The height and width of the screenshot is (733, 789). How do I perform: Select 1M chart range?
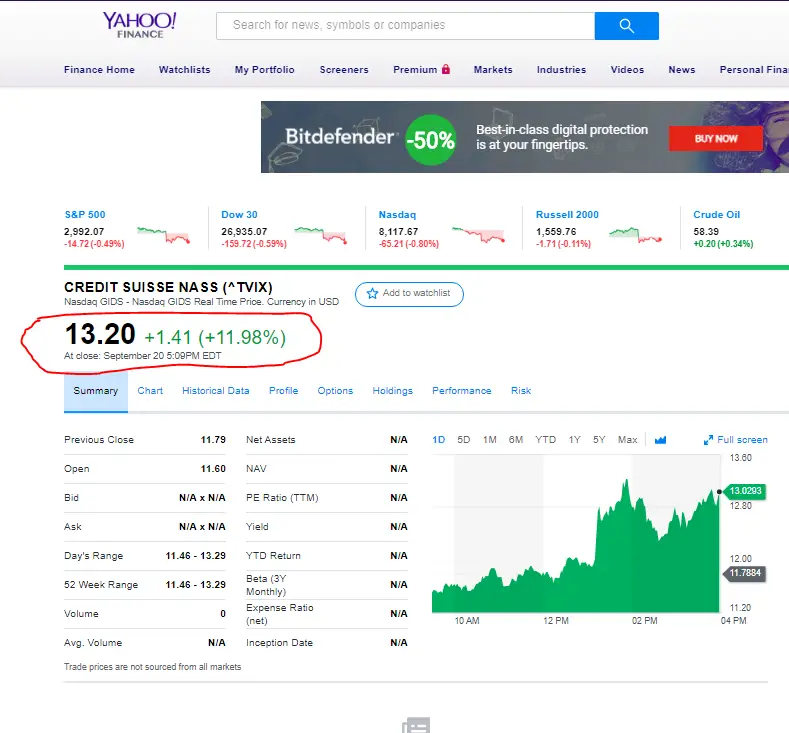490,440
